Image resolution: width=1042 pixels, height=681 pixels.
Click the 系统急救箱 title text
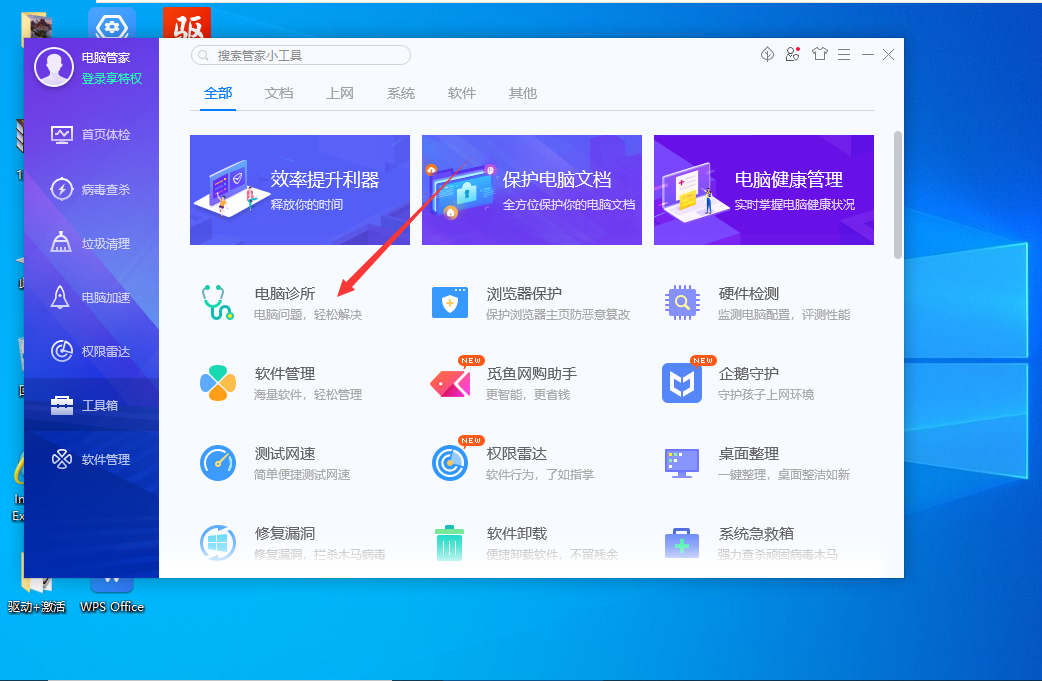756,534
